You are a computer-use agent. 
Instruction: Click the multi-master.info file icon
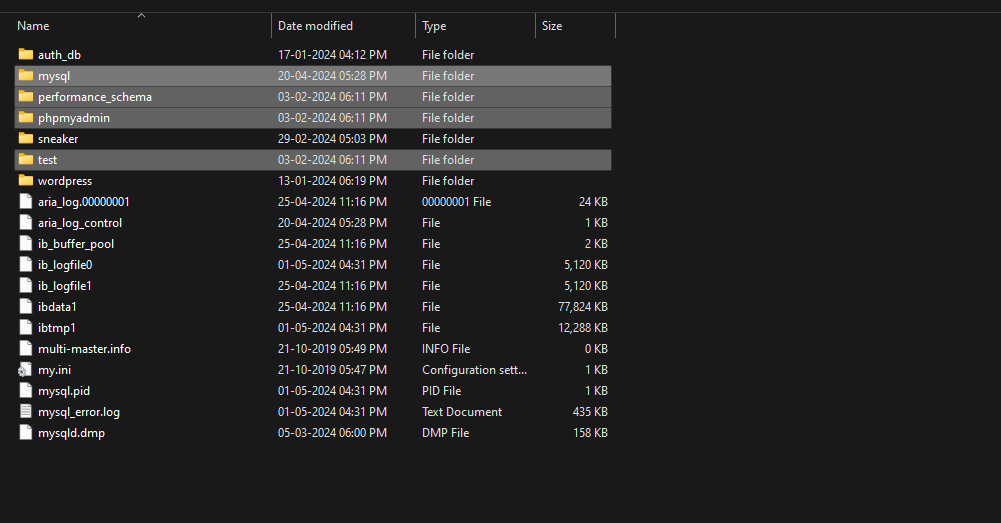[26, 349]
